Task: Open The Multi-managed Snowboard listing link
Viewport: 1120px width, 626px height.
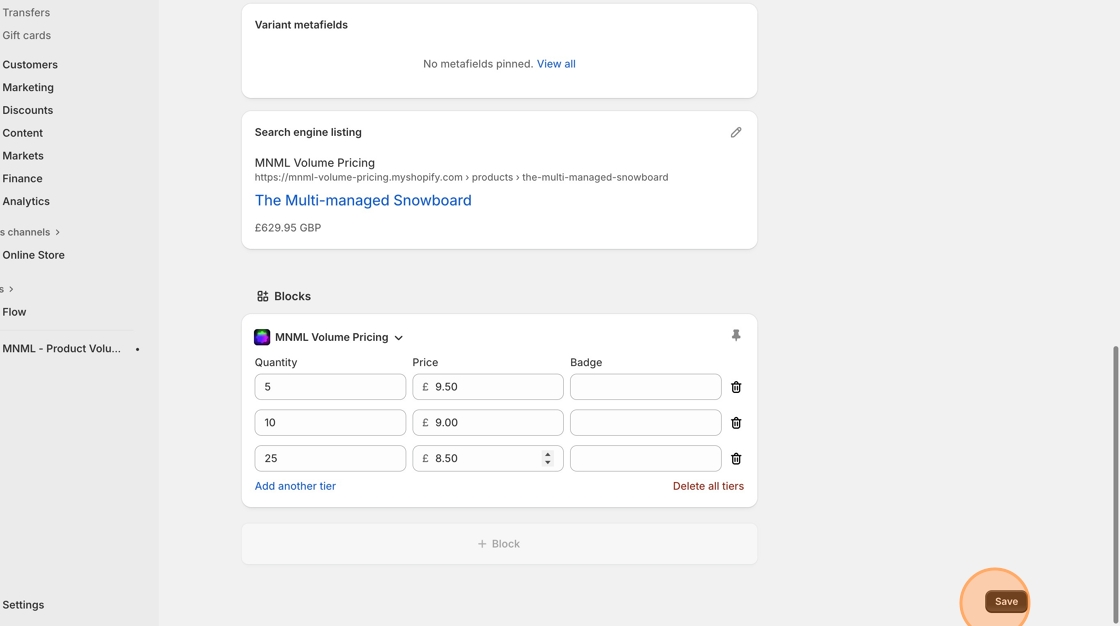Action: [x=363, y=200]
